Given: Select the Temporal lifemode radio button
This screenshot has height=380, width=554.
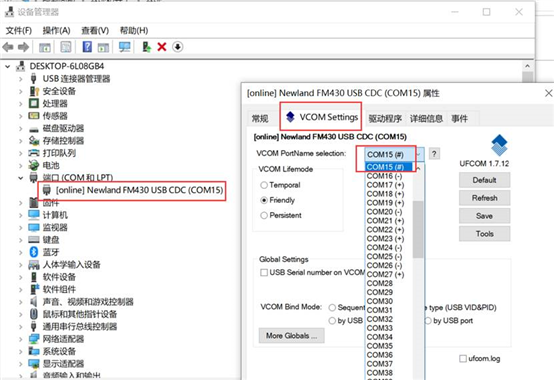Looking at the screenshot, I should point(264,185).
